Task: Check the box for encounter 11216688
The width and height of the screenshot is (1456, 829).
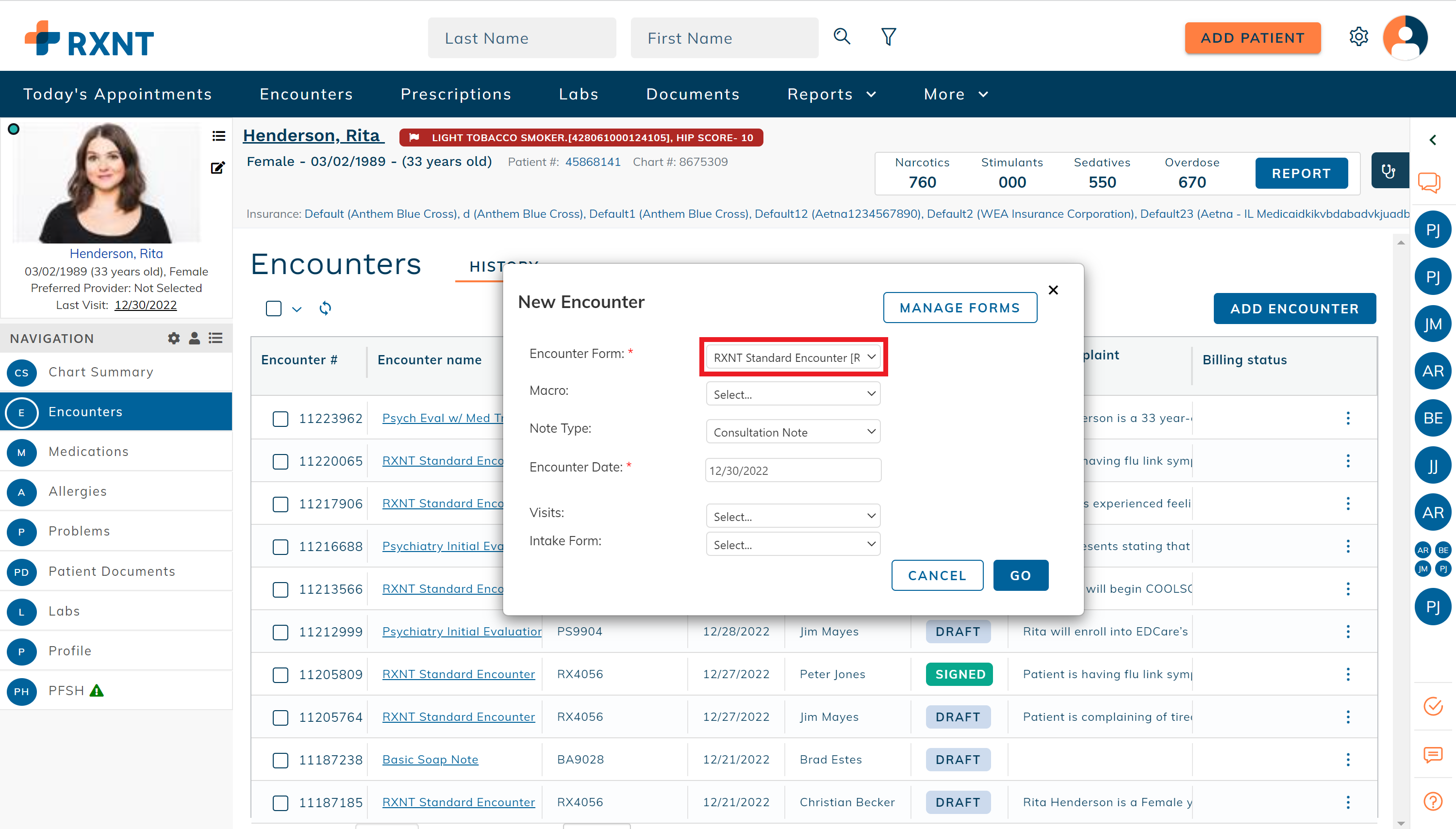Action: [280, 547]
